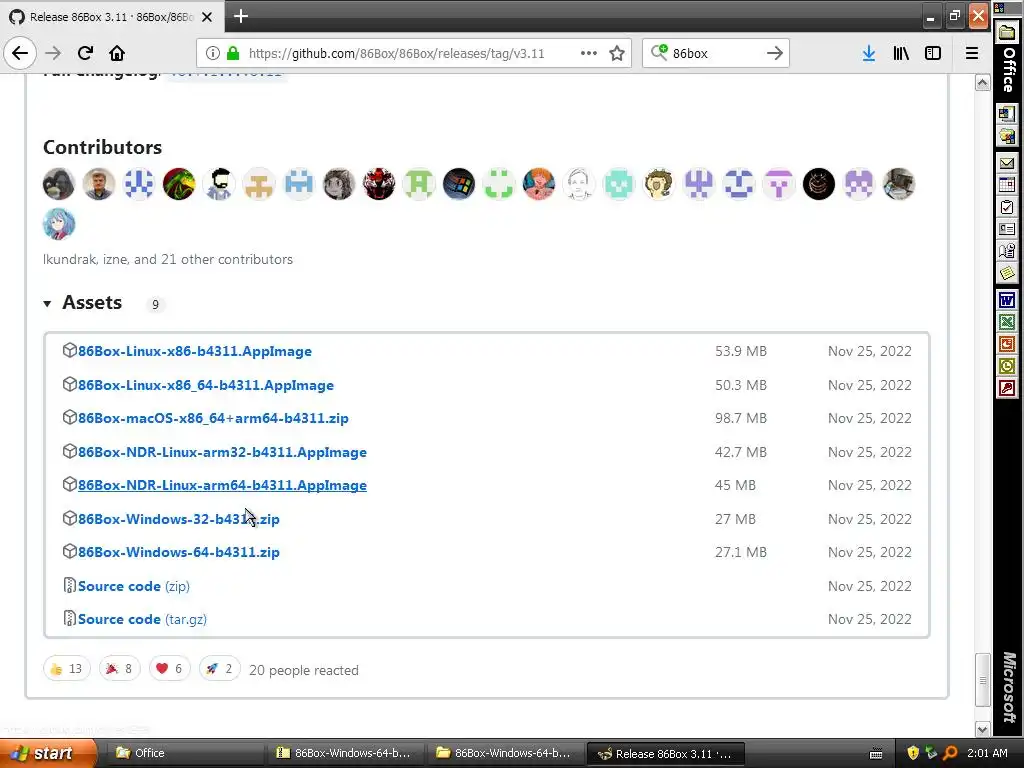
Task: Download 86Box-Linux-x86_64-b4311.AppImage
Action: 206,385
